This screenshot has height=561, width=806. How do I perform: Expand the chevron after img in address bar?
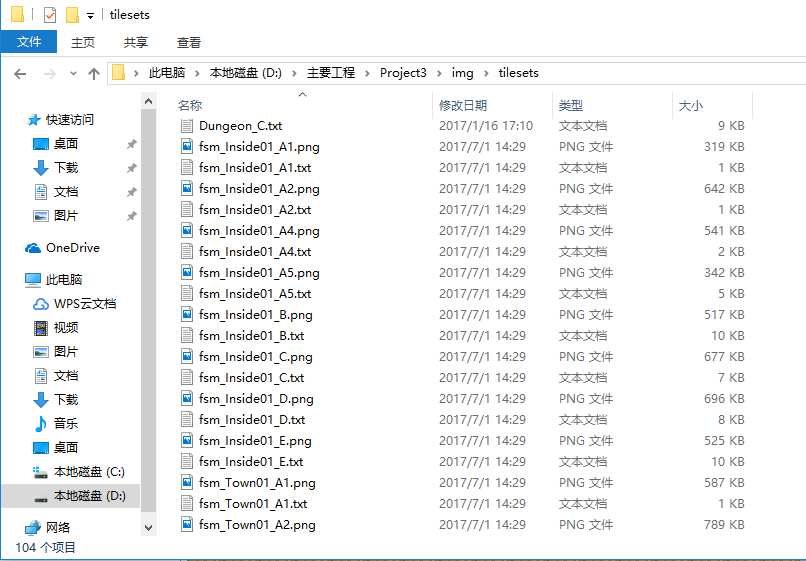pyautogui.click(x=486, y=74)
